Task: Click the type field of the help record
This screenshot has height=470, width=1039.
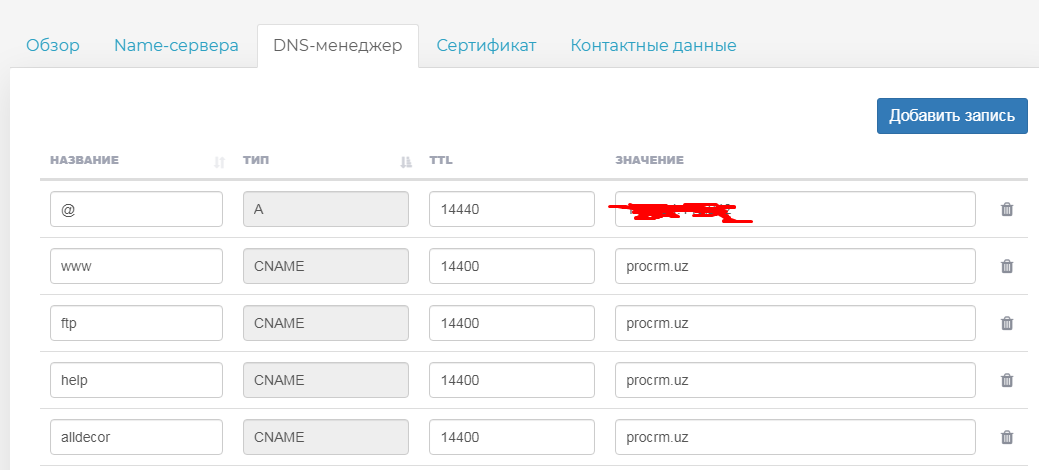Action: (326, 381)
